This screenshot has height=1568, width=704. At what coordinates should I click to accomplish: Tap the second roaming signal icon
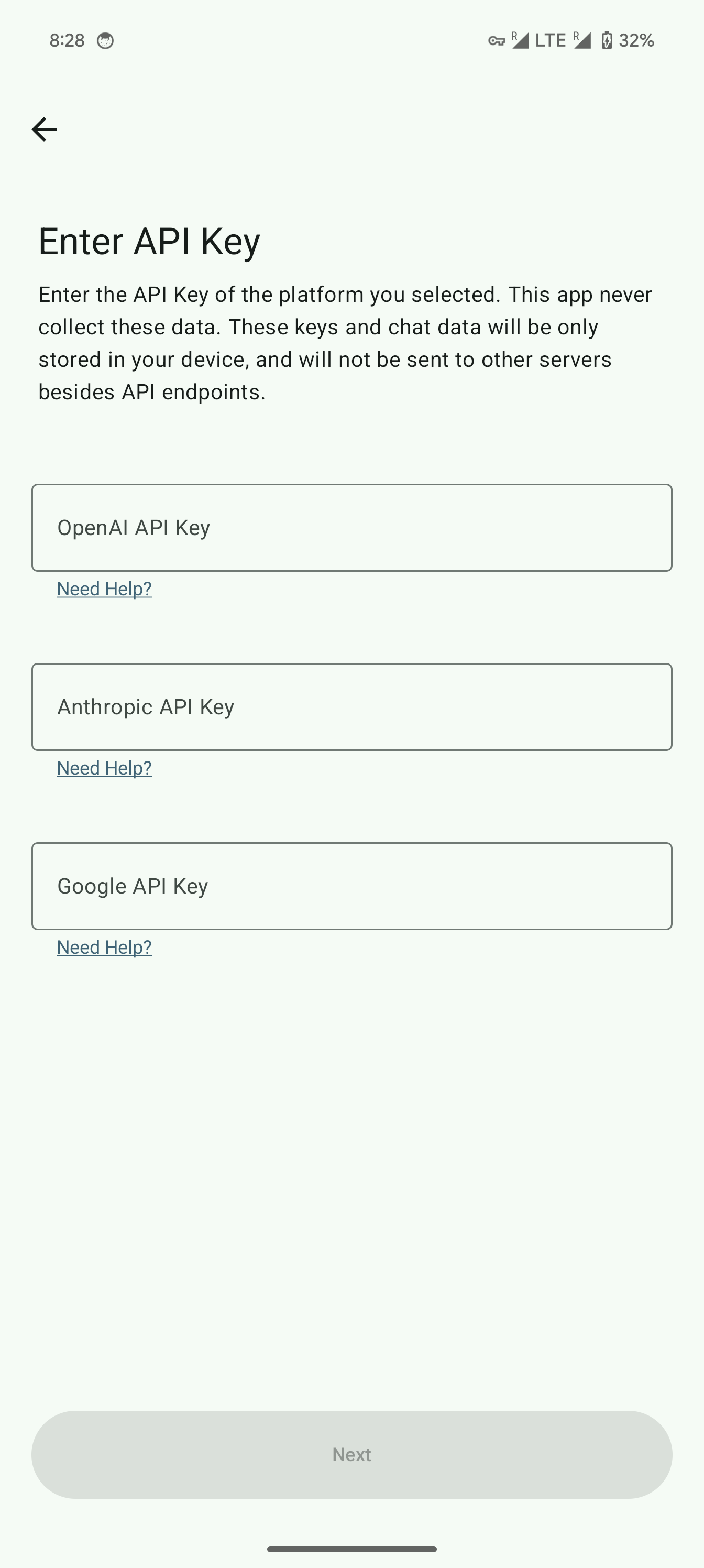point(582,40)
